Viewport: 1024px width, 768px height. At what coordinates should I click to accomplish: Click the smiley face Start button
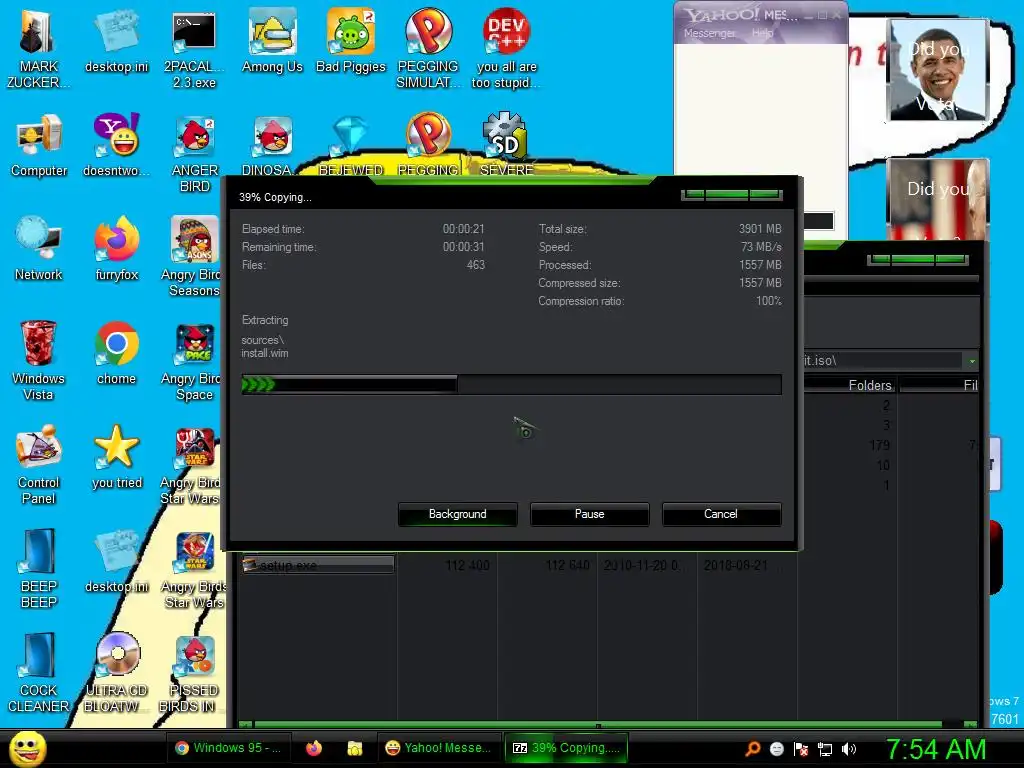coord(27,748)
